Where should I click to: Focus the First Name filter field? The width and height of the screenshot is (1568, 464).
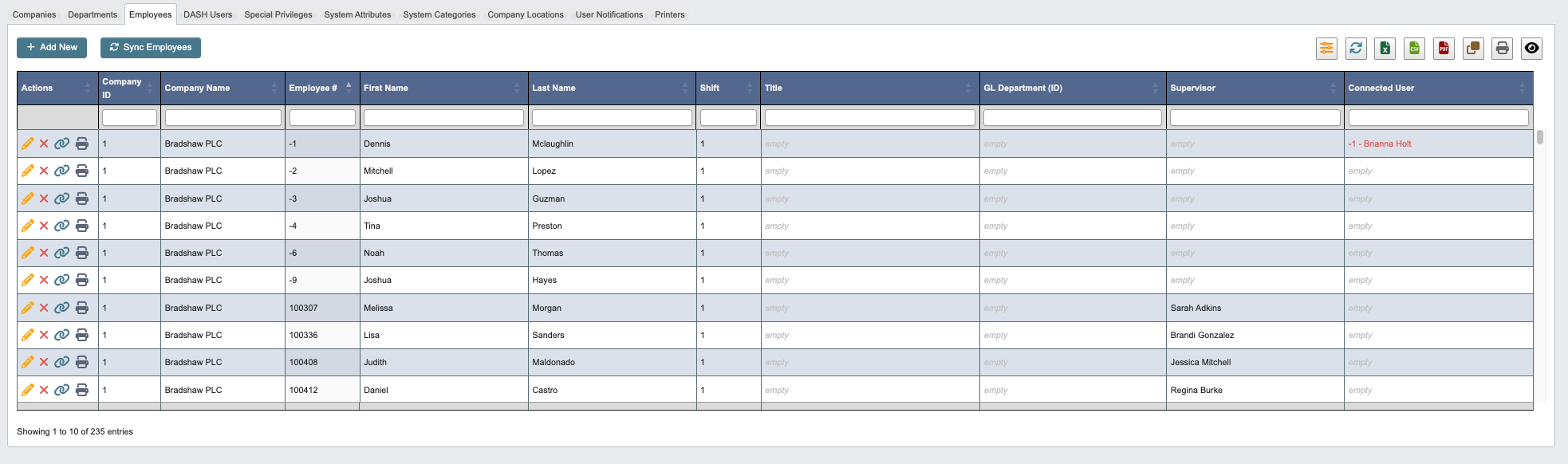443,117
